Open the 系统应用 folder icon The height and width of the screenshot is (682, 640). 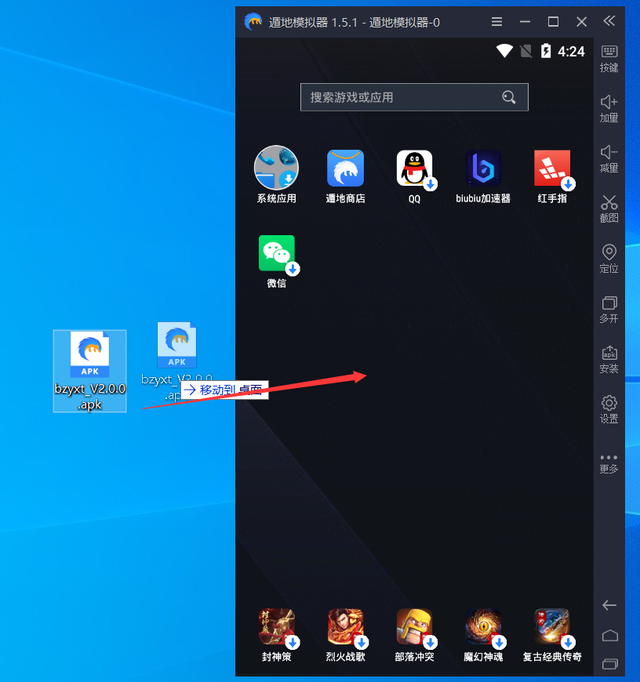(276, 168)
